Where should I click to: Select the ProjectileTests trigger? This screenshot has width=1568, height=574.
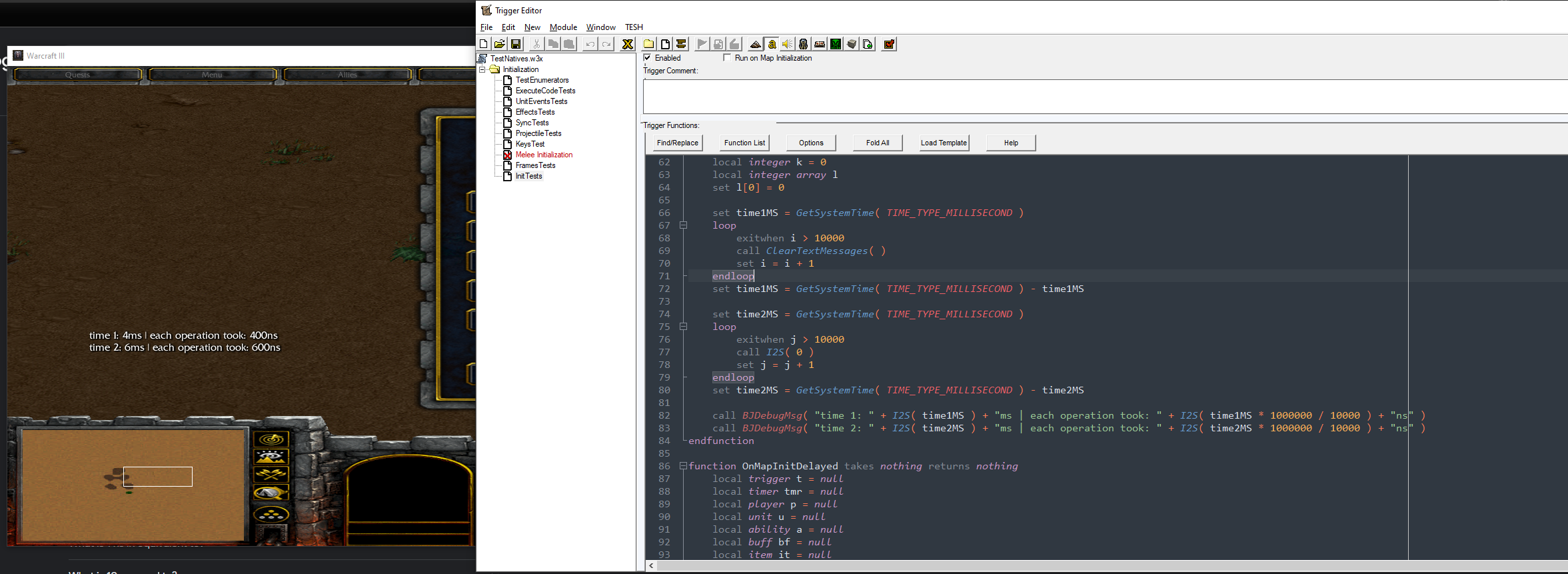tap(538, 133)
